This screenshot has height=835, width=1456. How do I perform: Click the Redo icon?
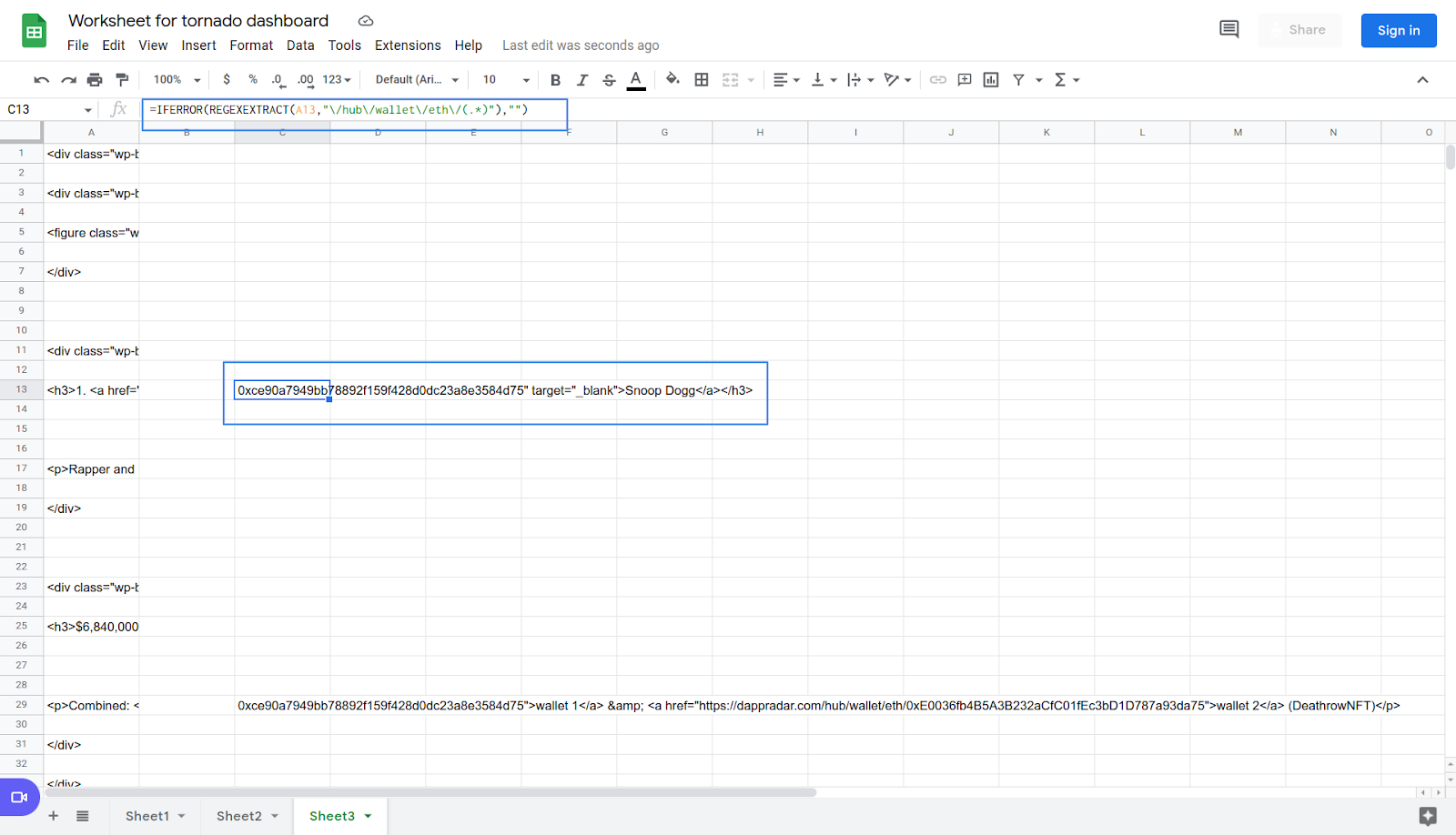tap(68, 80)
